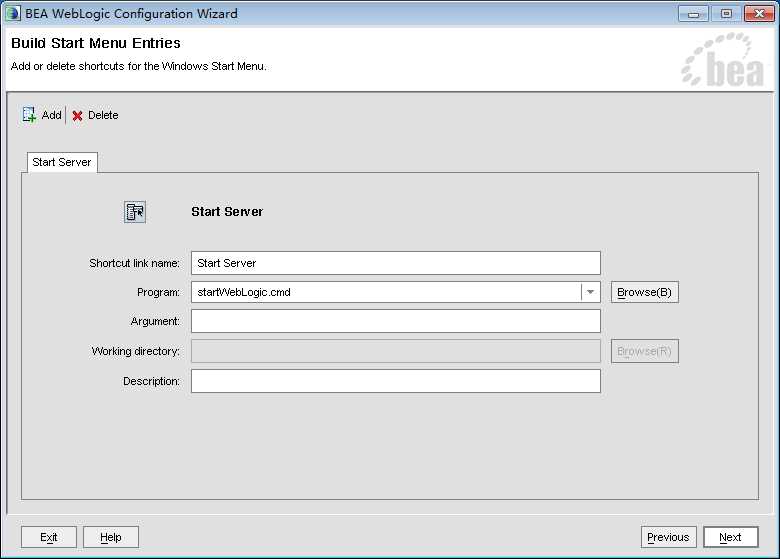Maximize the Configuration Wizard window
Image resolution: width=780 pixels, height=559 pixels.
tap(726, 14)
